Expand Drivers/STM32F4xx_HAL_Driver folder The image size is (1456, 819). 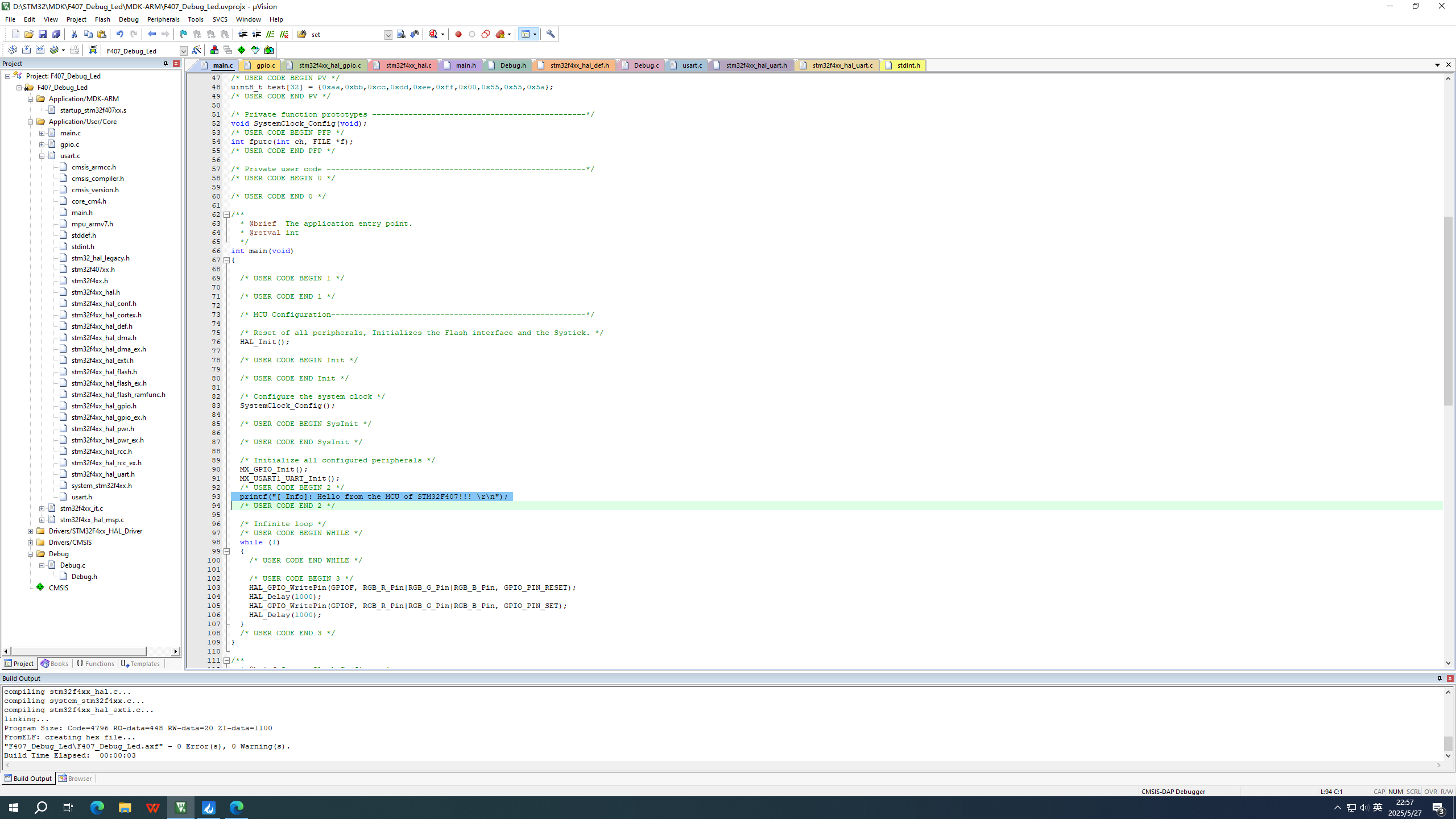point(31,531)
